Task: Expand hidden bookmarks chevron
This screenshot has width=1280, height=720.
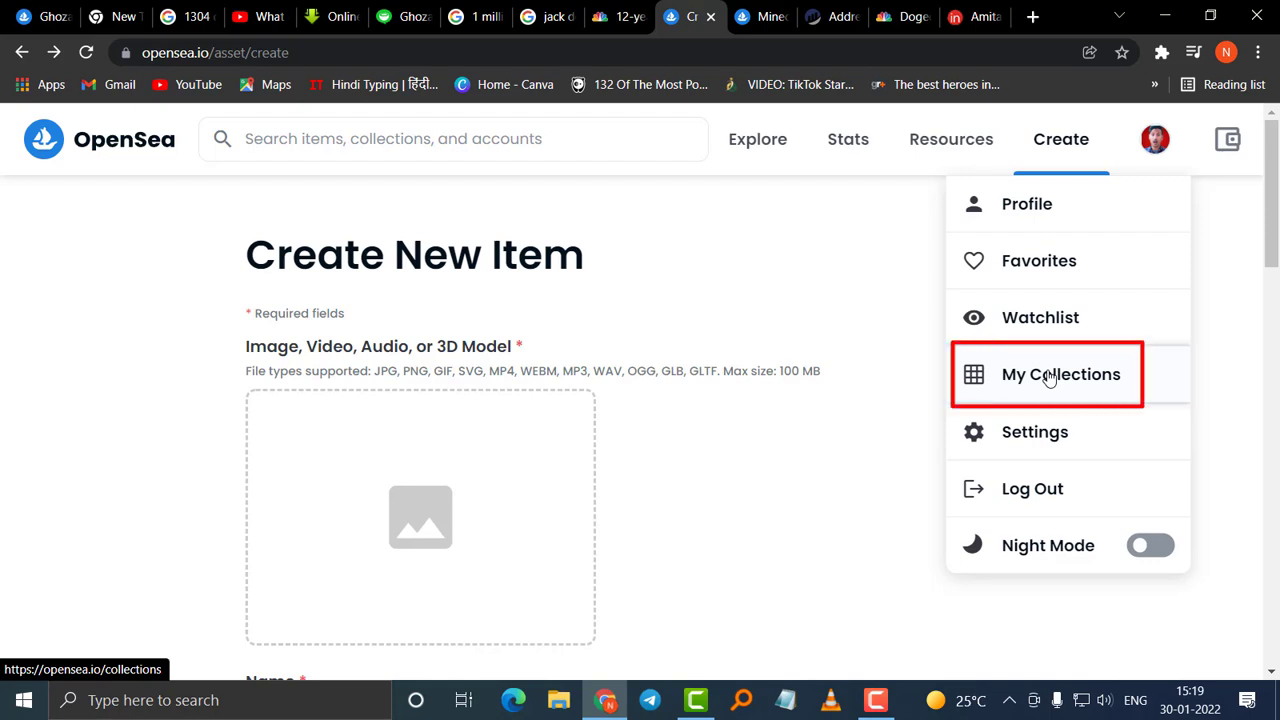Action: [x=1155, y=84]
